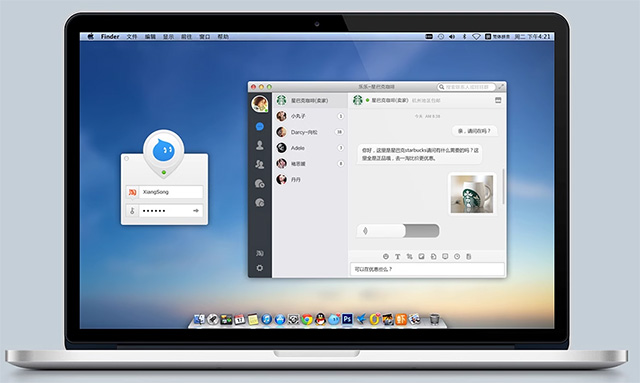
Task: Open text font options T icon
Action: click(x=398, y=256)
